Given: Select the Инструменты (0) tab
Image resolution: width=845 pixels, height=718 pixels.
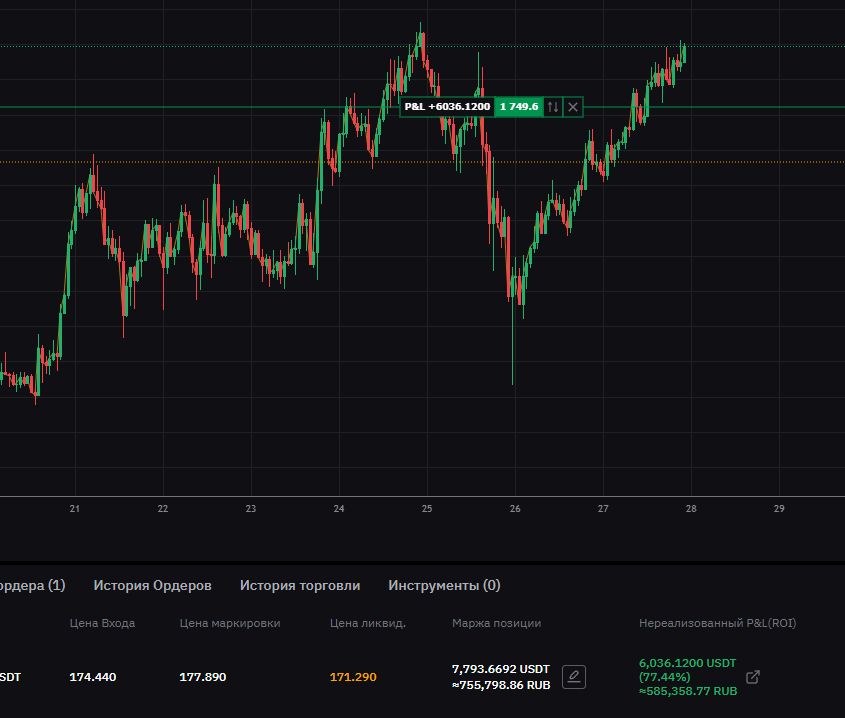Looking at the screenshot, I should (445, 585).
